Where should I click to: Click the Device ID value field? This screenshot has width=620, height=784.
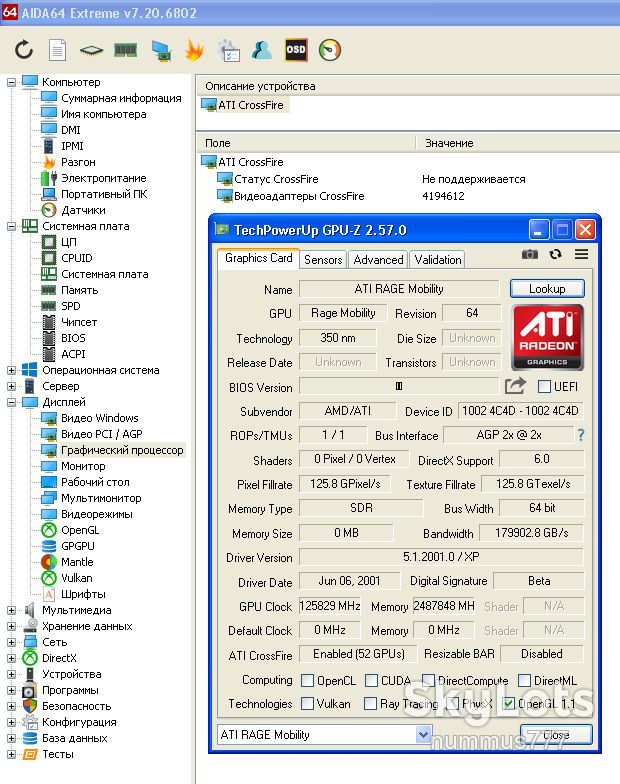[x=520, y=411]
